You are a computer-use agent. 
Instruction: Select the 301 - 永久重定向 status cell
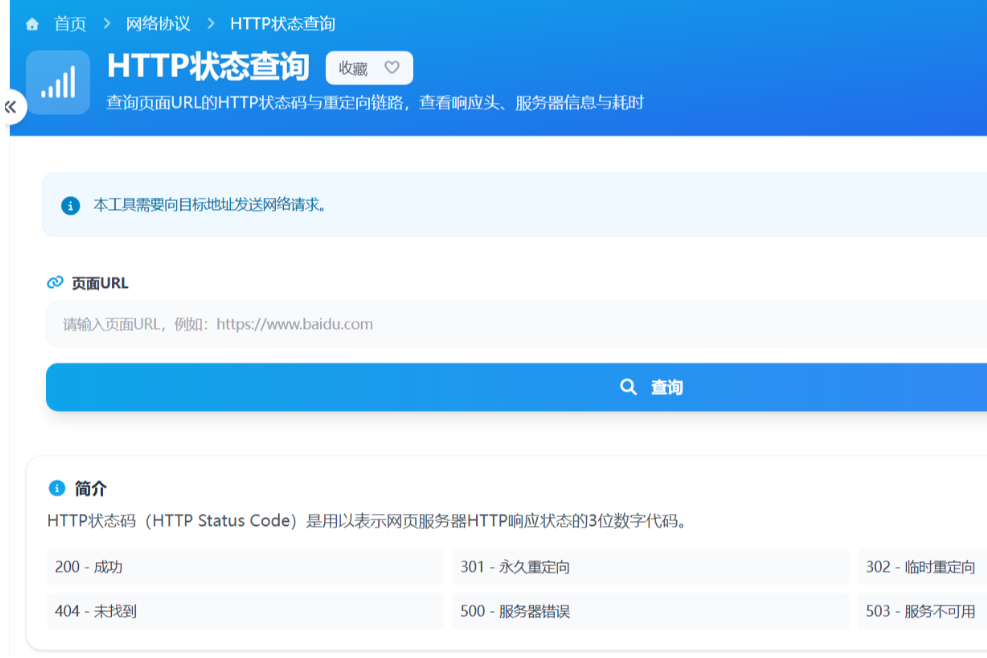[651, 567]
